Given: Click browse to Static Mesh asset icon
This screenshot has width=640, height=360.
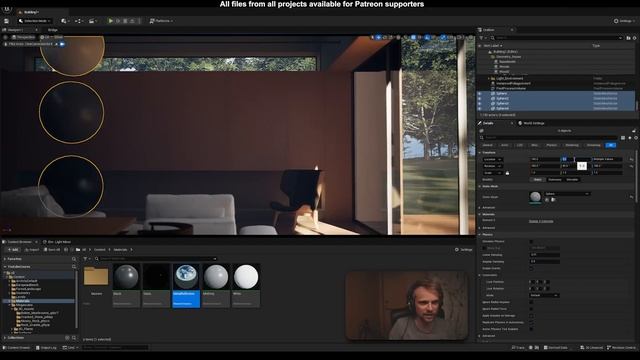Looking at the screenshot, I should point(554,200).
